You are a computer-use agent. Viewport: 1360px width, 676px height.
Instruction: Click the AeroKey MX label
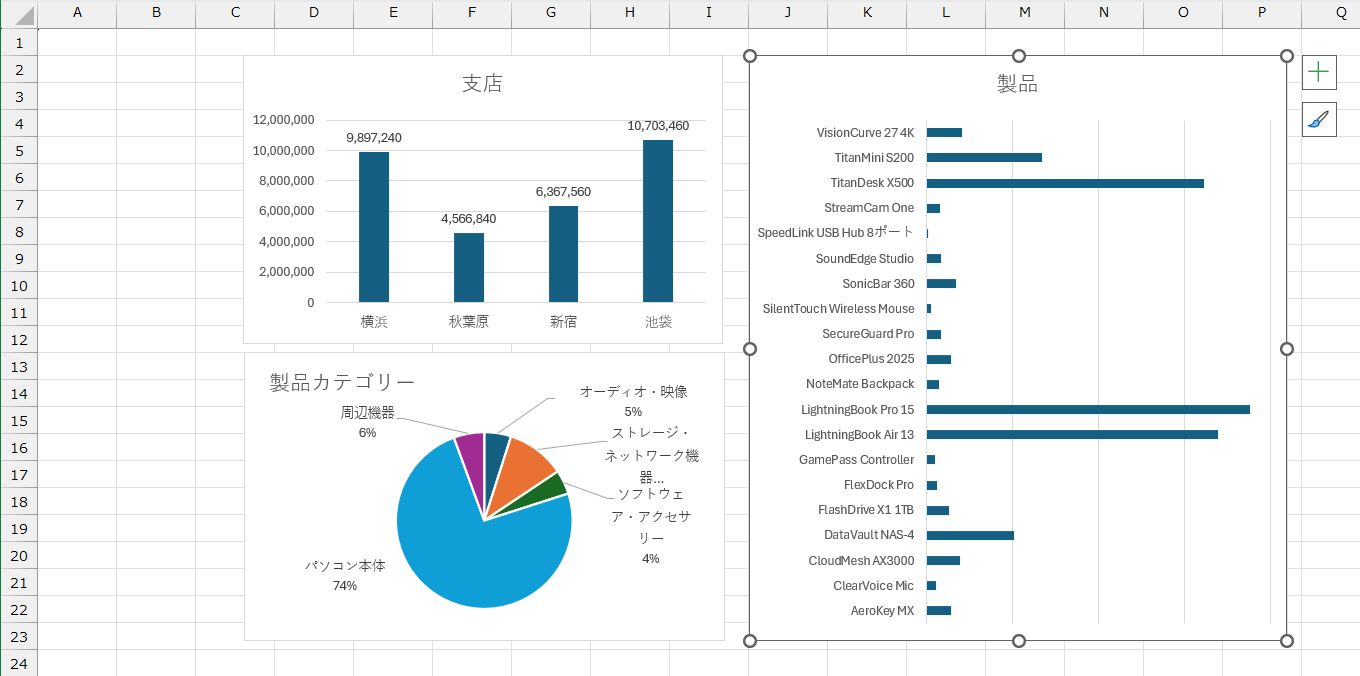882,611
